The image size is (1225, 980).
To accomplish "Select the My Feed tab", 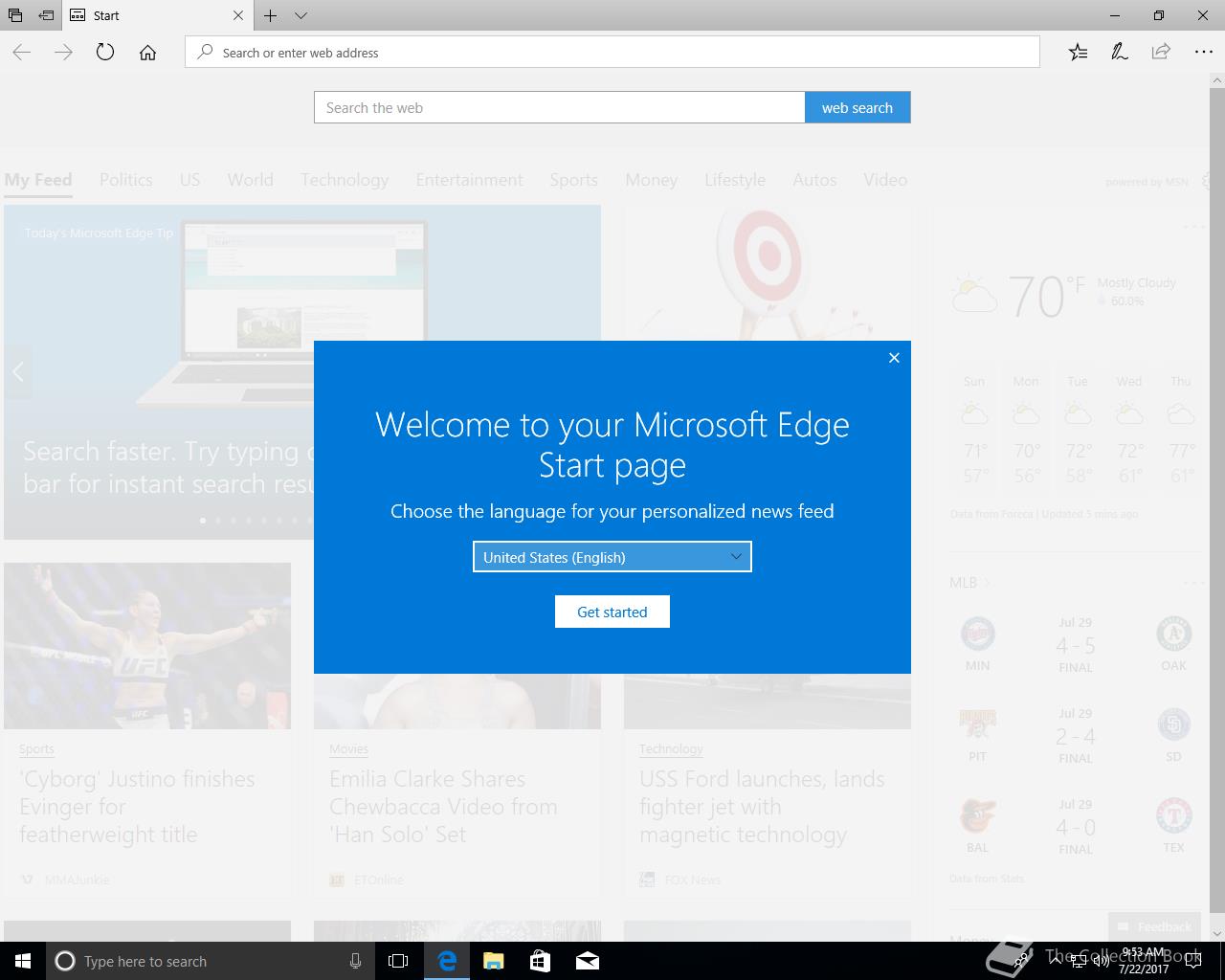I will tap(38, 180).
